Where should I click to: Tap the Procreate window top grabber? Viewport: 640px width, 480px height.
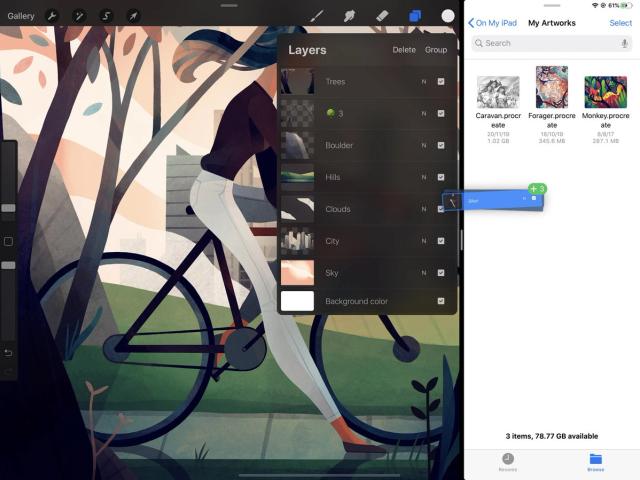coord(229,6)
